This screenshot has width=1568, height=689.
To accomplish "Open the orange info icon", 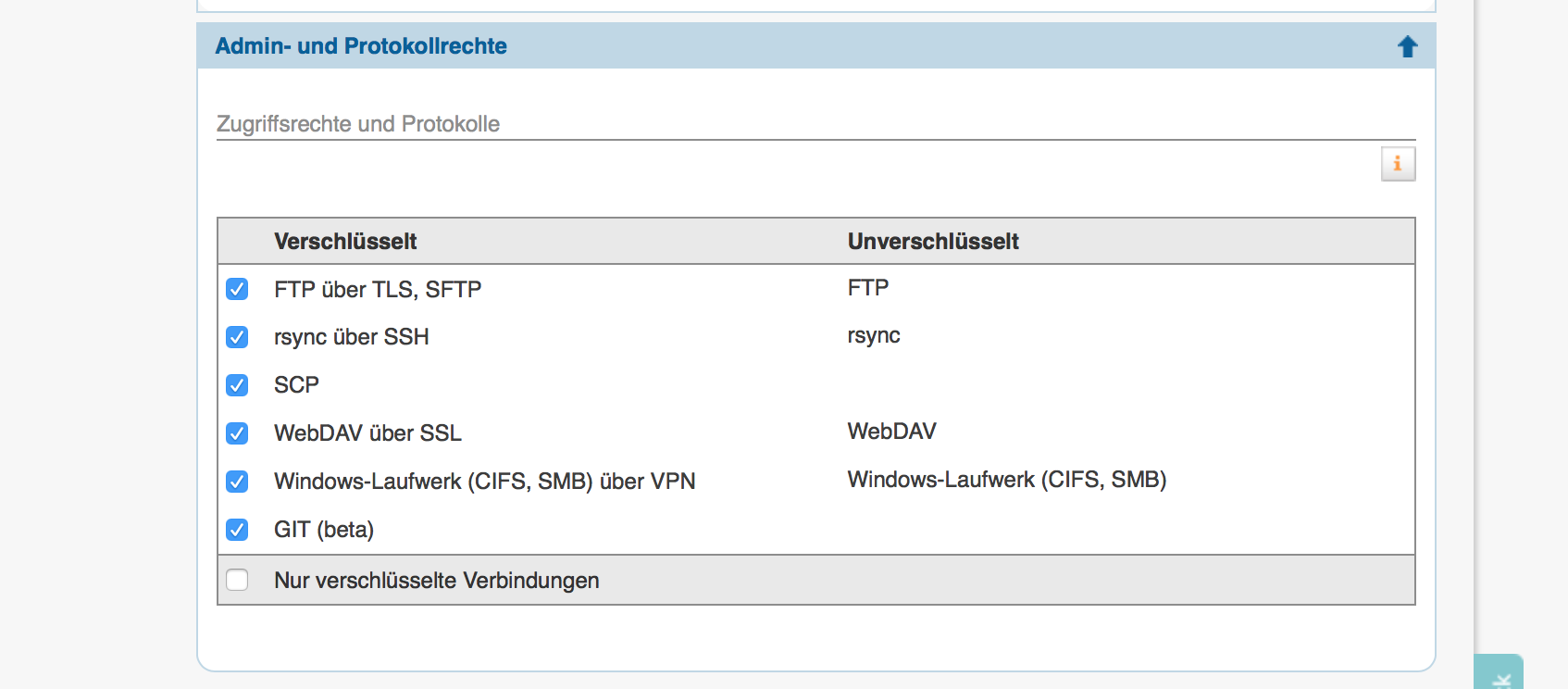I will point(1398,164).
